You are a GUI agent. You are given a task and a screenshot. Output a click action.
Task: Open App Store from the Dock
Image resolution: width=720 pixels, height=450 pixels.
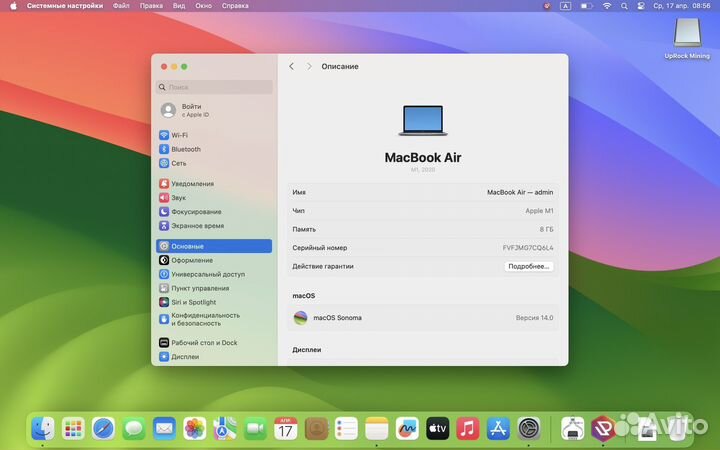tap(498, 428)
